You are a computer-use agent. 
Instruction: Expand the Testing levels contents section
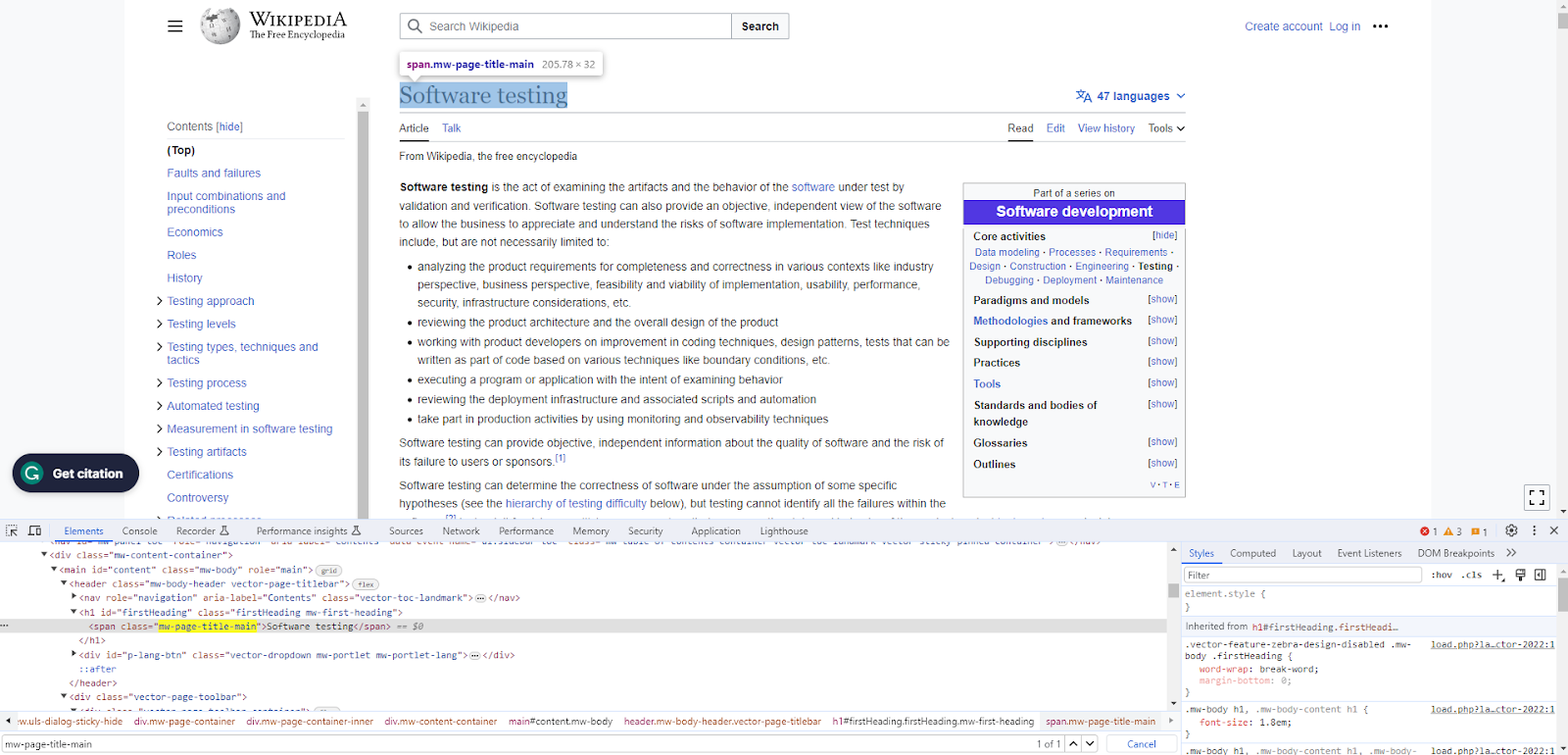[x=160, y=324]
